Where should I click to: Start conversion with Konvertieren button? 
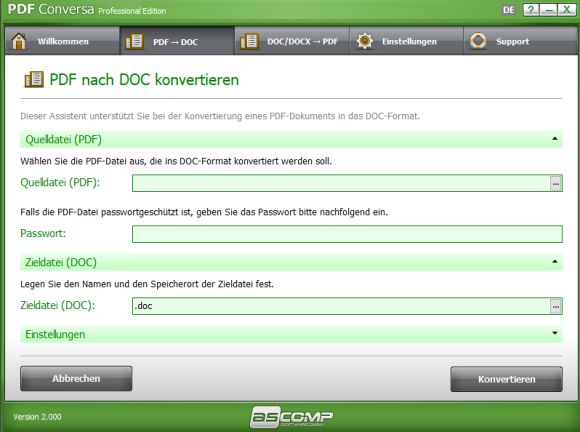(x=506, y=379)
